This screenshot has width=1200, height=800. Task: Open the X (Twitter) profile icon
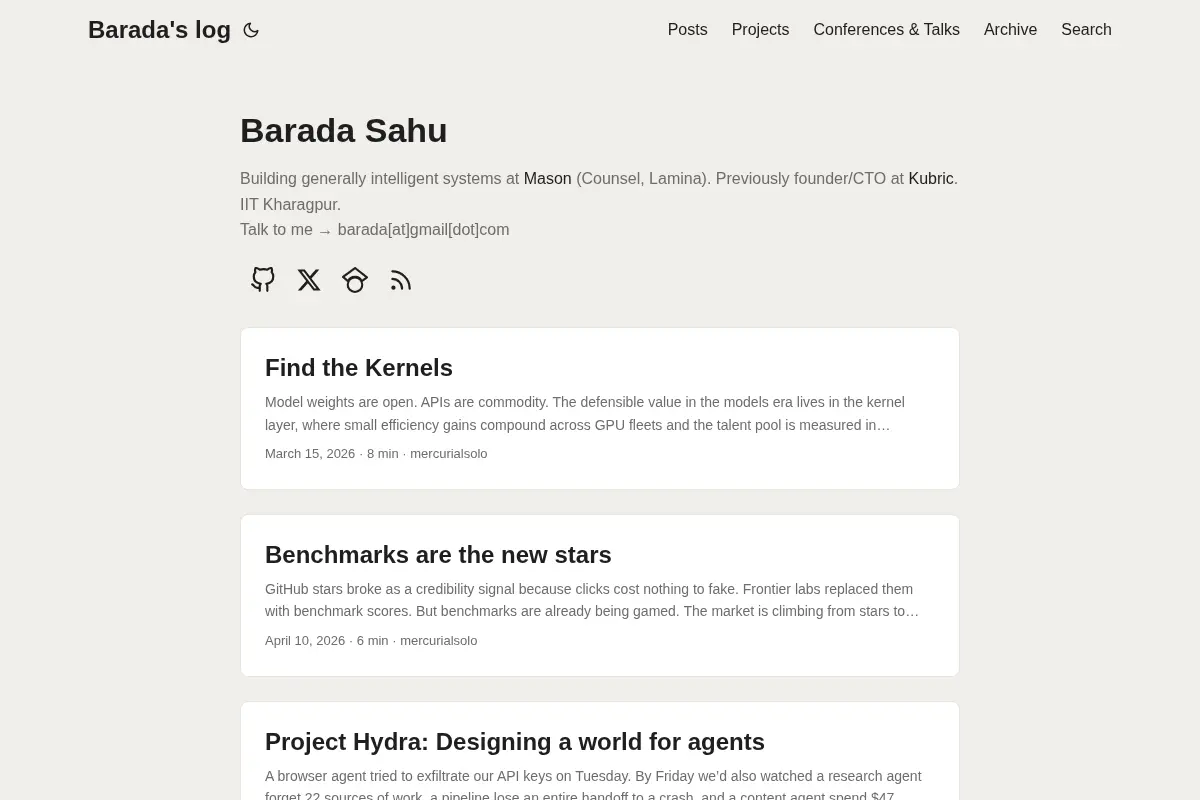[x=309, y=280]
